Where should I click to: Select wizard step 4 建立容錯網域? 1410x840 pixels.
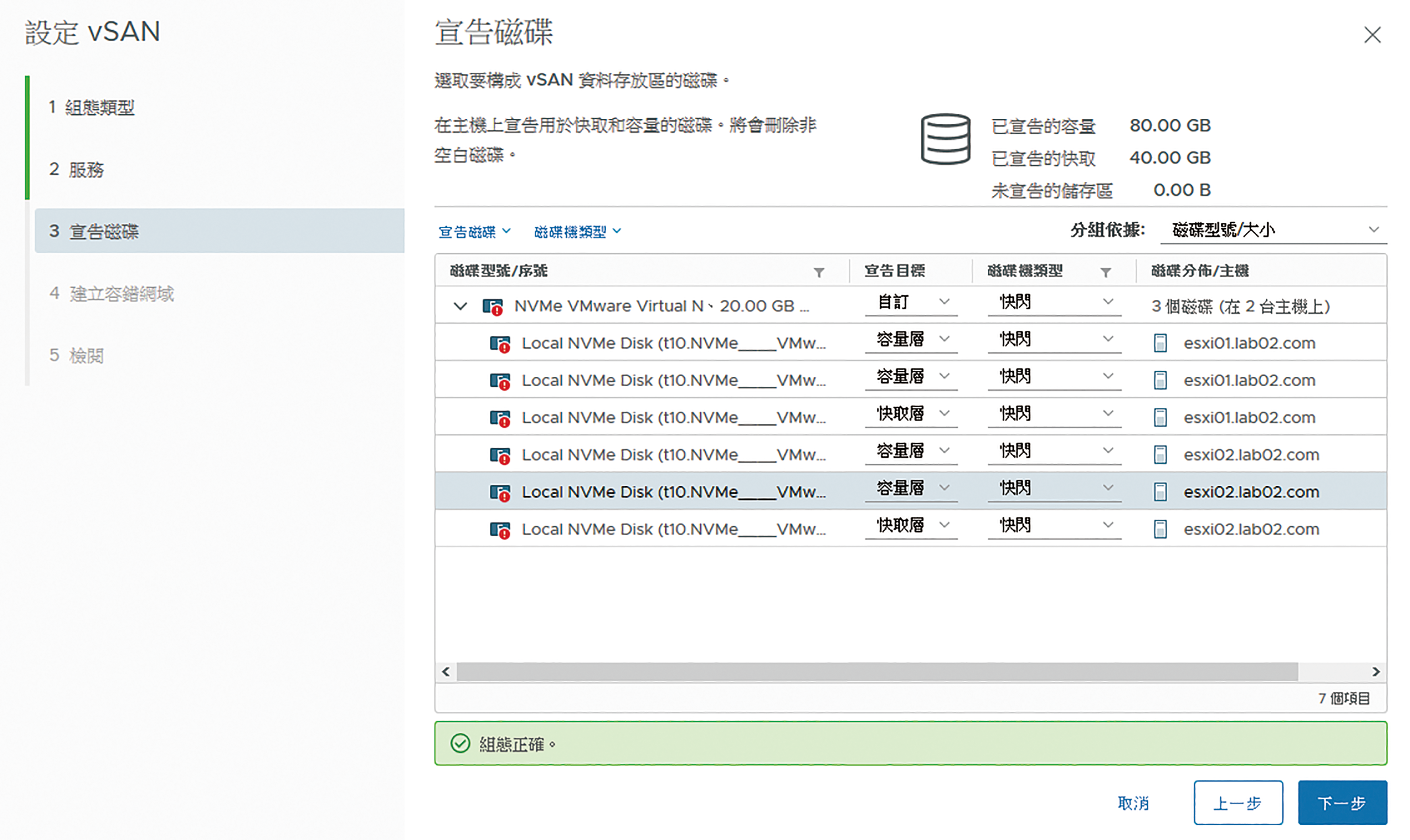(111, 293)
